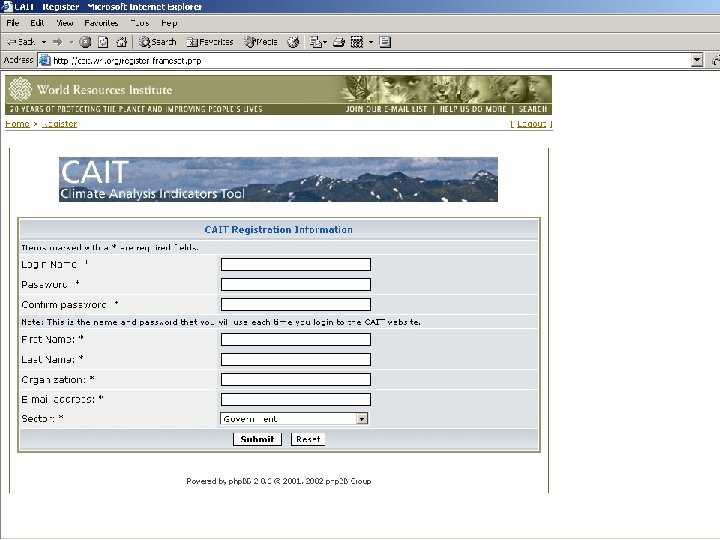Focus the Login Name field
The width and height of the screenshot is (720, 540).
click(296, 264)
